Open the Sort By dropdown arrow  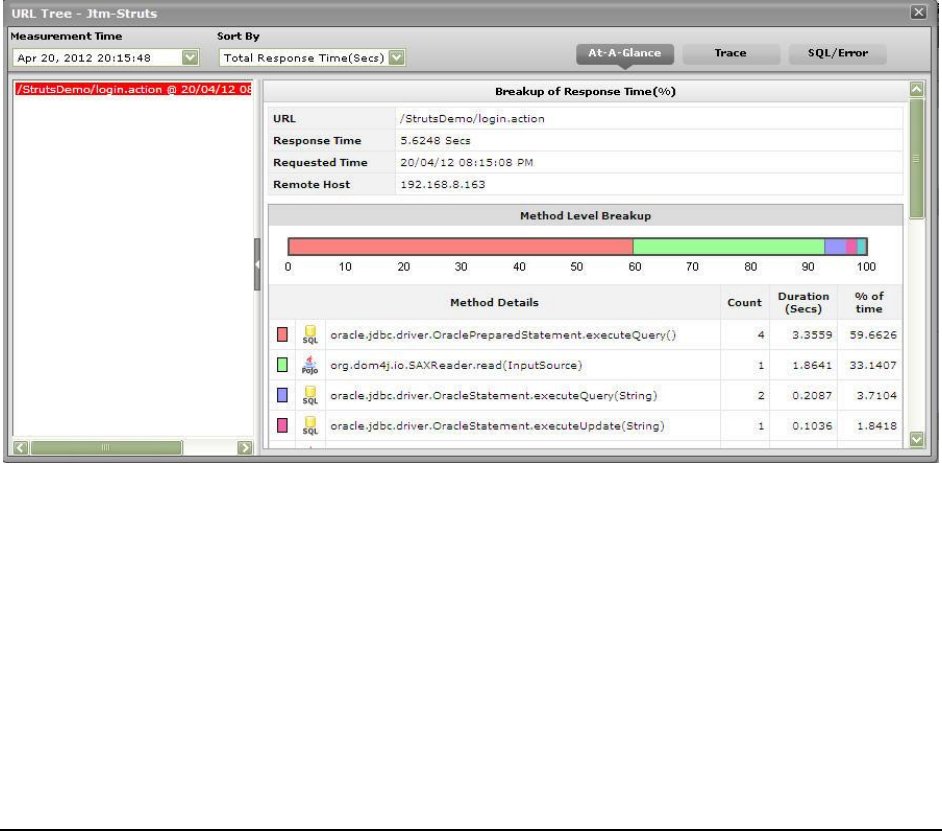click(x=397, y=58)
